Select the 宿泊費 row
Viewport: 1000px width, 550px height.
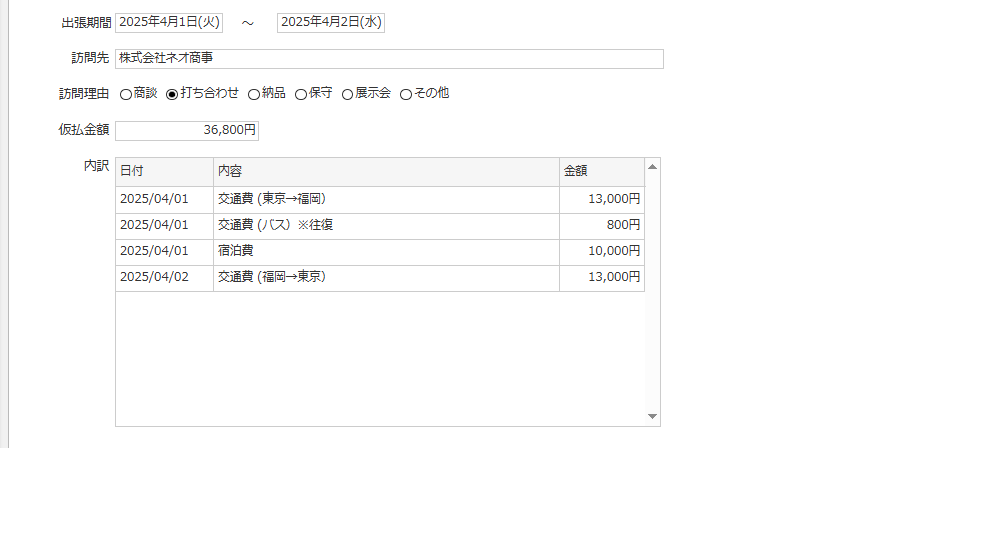[x=386, y=251]
